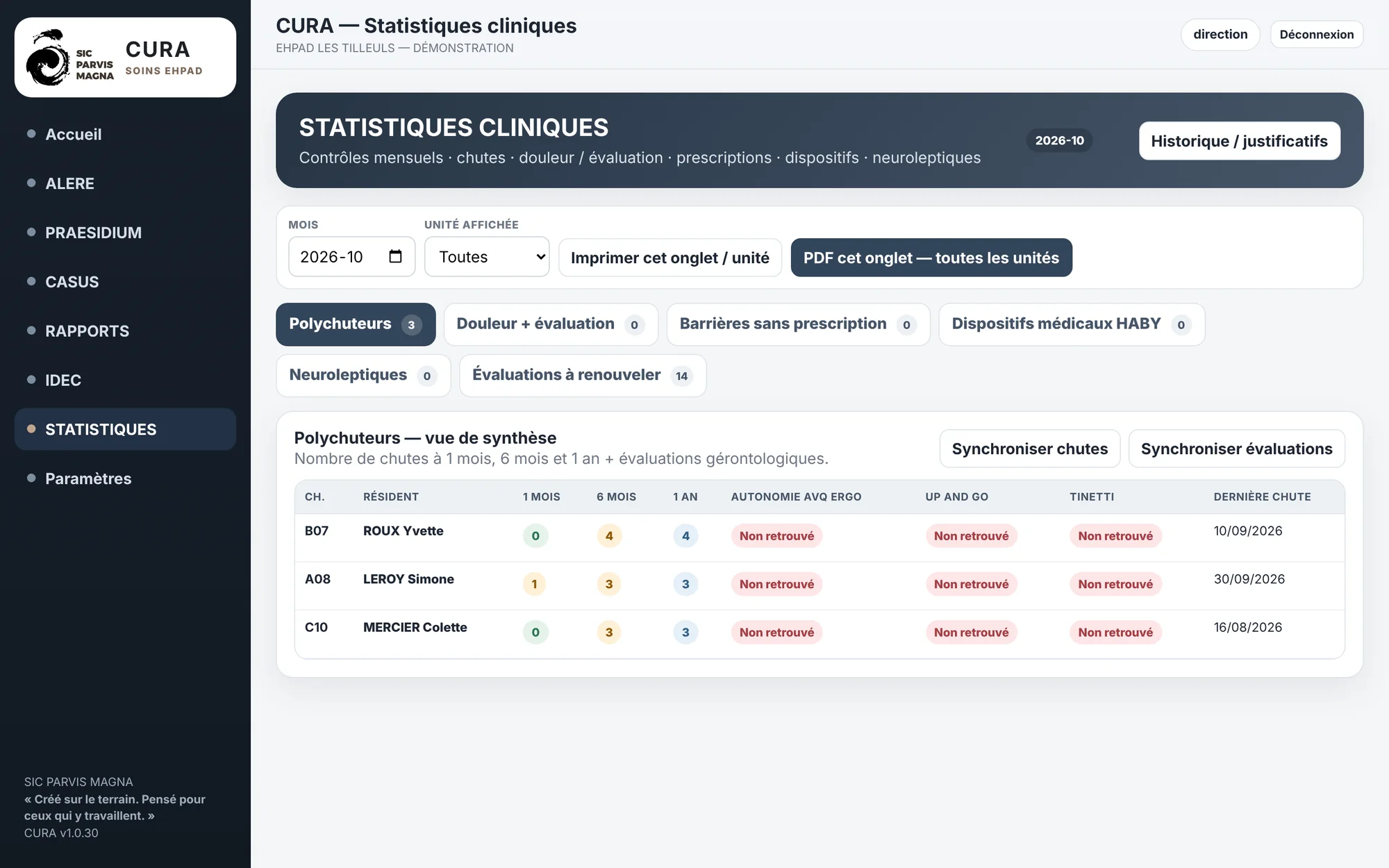Export PDF cet onglet — toutes les unités
1389x868 pixels.
[x=931, y=258]
